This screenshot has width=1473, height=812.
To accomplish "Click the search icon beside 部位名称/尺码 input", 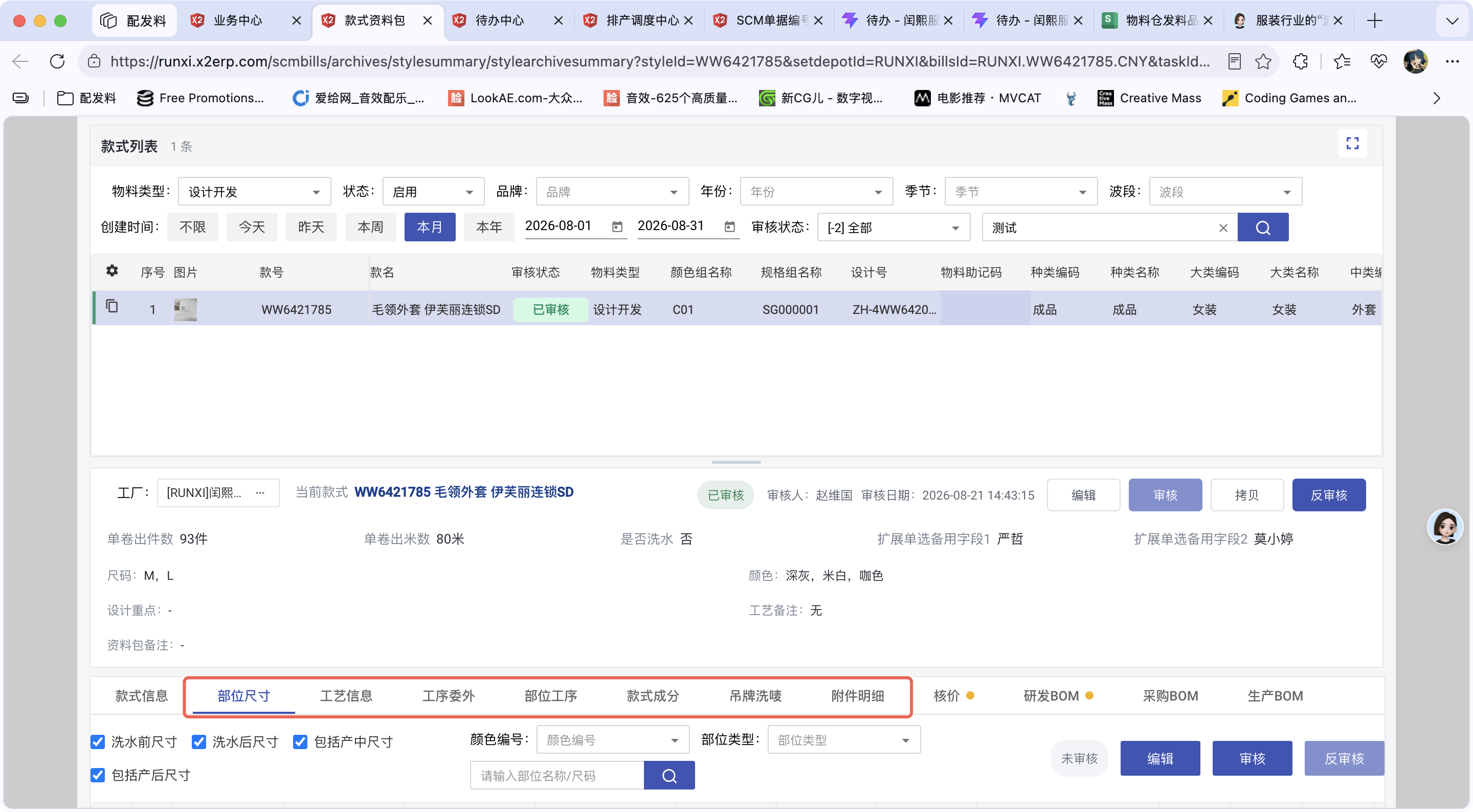I will point(669,775).
